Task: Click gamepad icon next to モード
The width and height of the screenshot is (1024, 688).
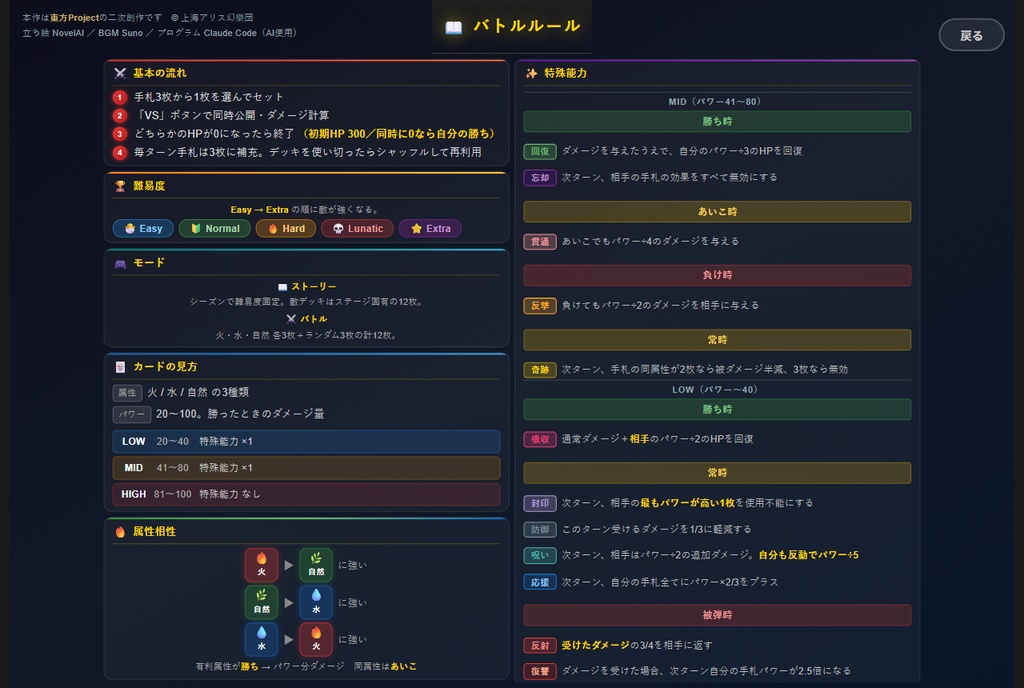Action: (120, 263)
